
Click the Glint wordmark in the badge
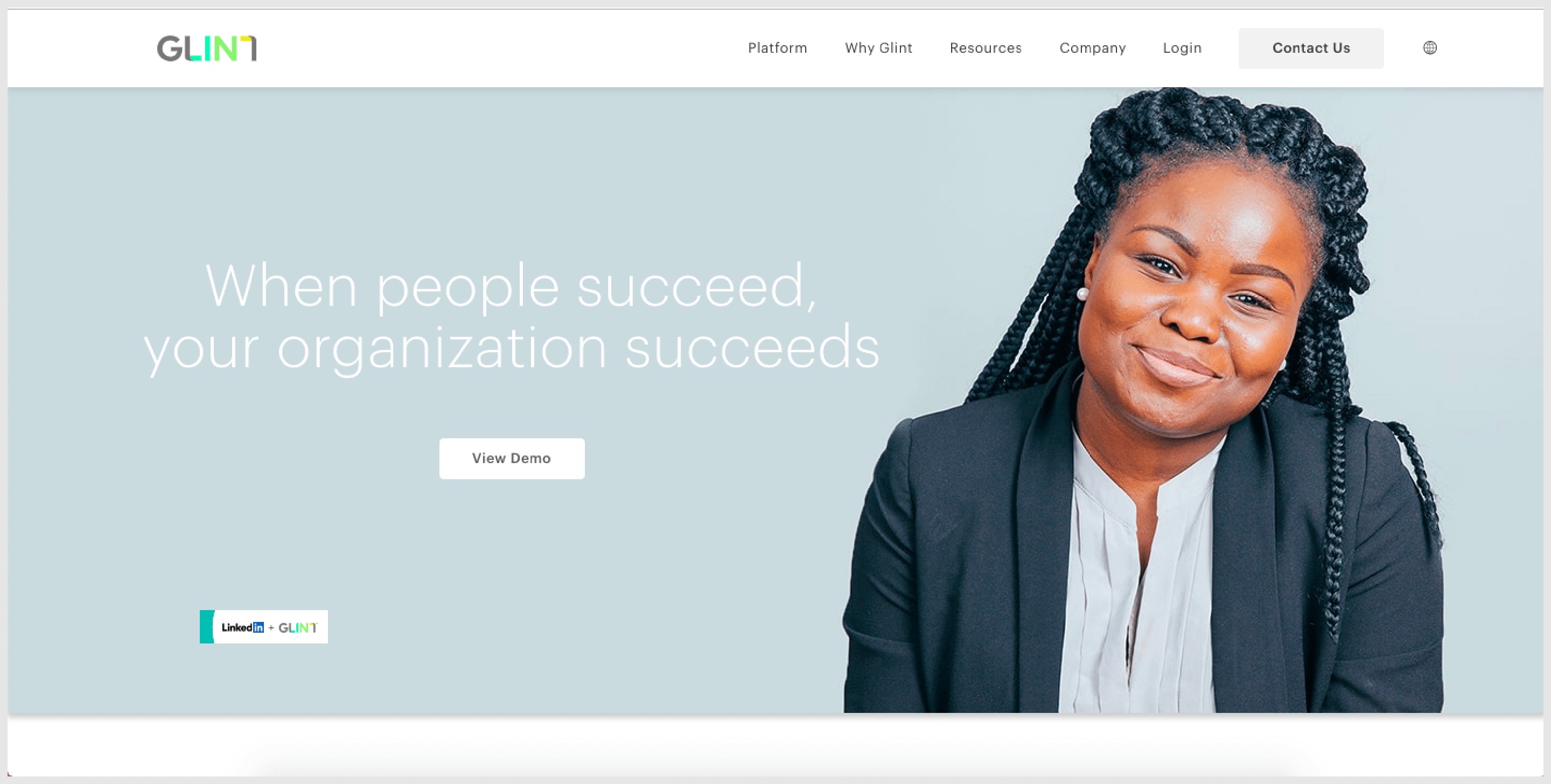(x=300, y=627)
